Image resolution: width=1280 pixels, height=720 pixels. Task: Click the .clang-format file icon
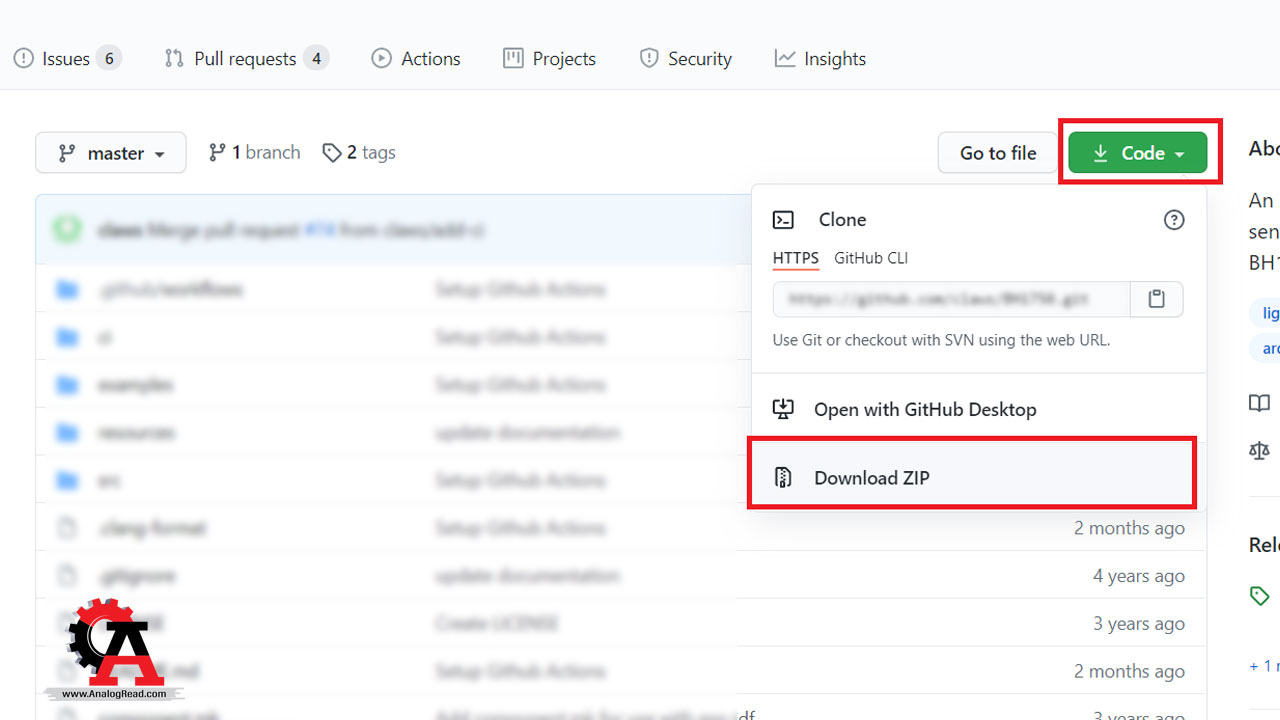pyautogui.click(x=67, y=528)
